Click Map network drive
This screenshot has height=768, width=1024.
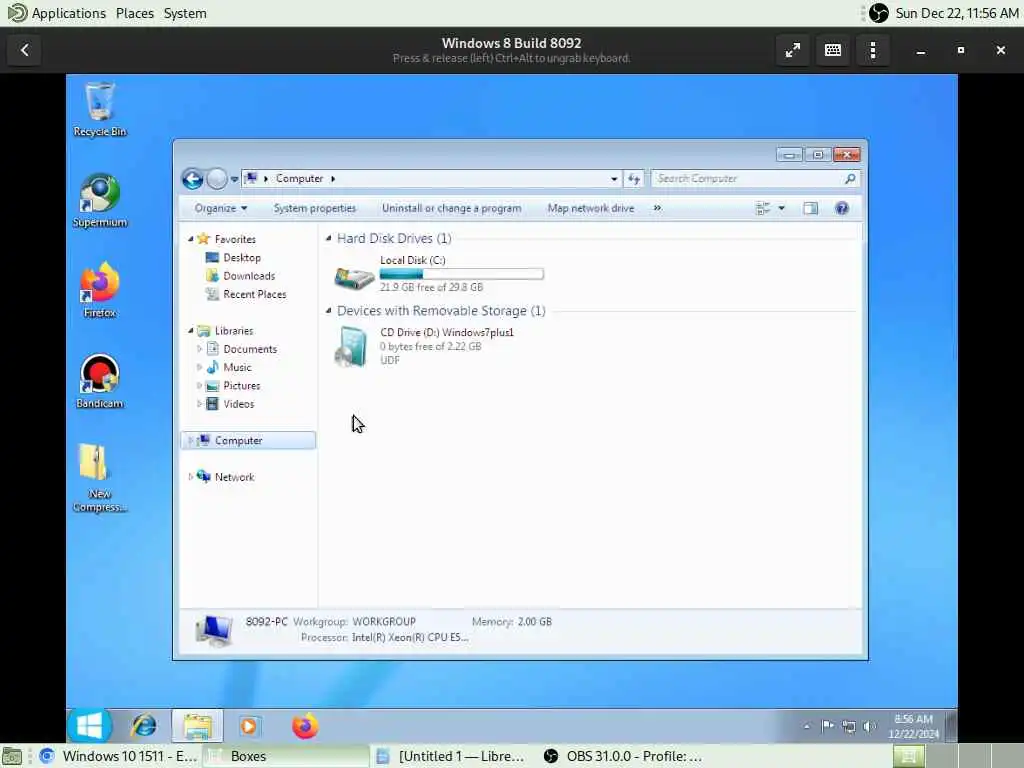point(590,208)
